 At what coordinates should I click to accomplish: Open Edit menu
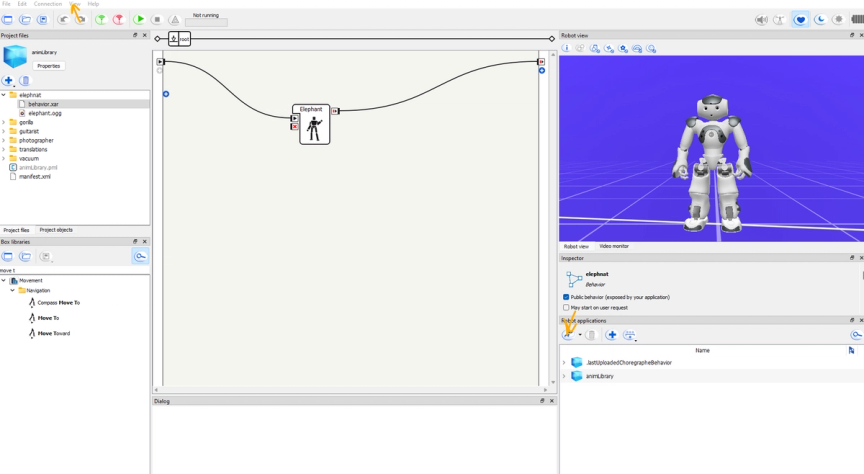click(x=22, y=4)
